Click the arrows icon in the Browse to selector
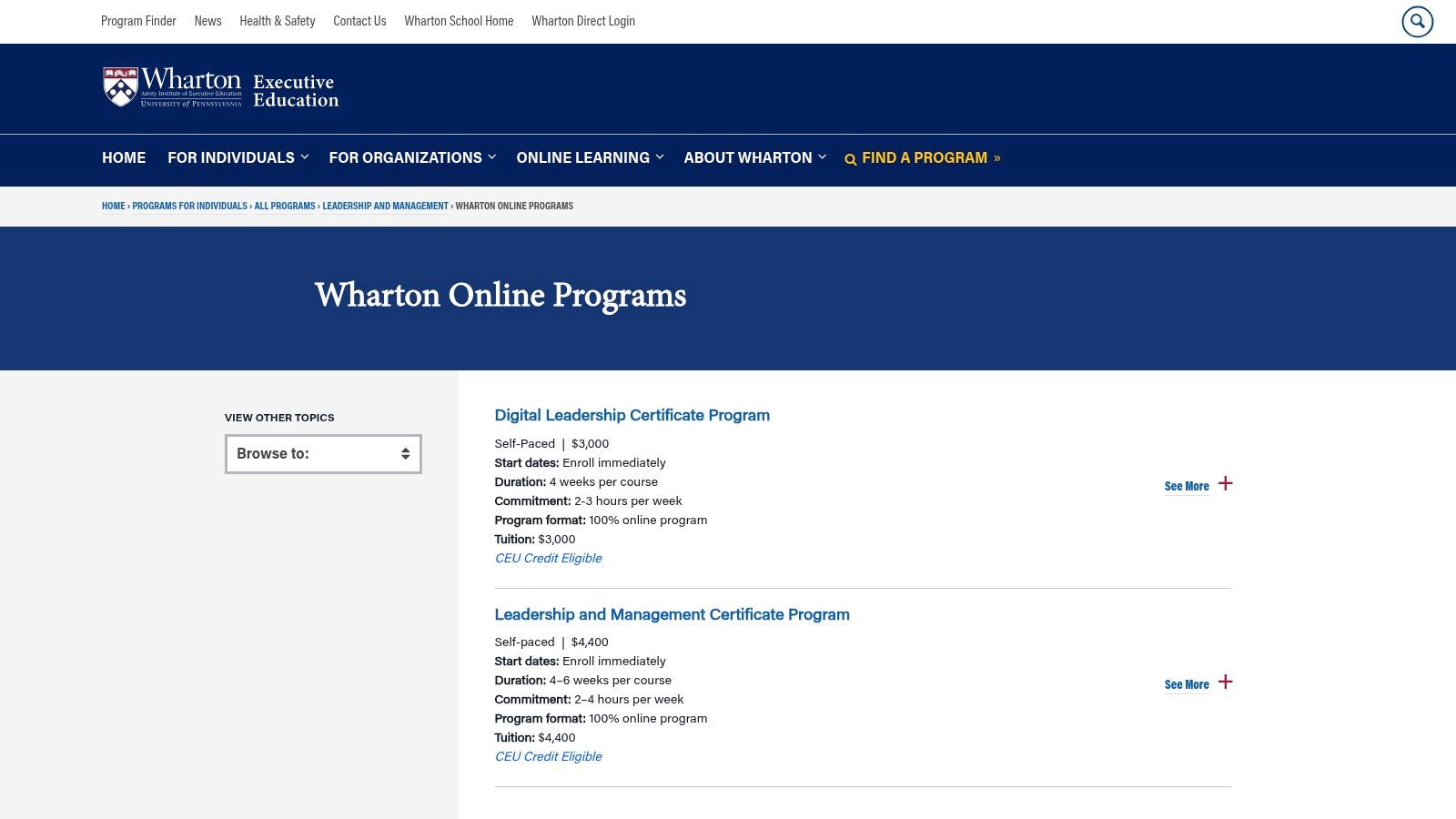Viewport: 1456px width, 819px height. pos(407,453)
